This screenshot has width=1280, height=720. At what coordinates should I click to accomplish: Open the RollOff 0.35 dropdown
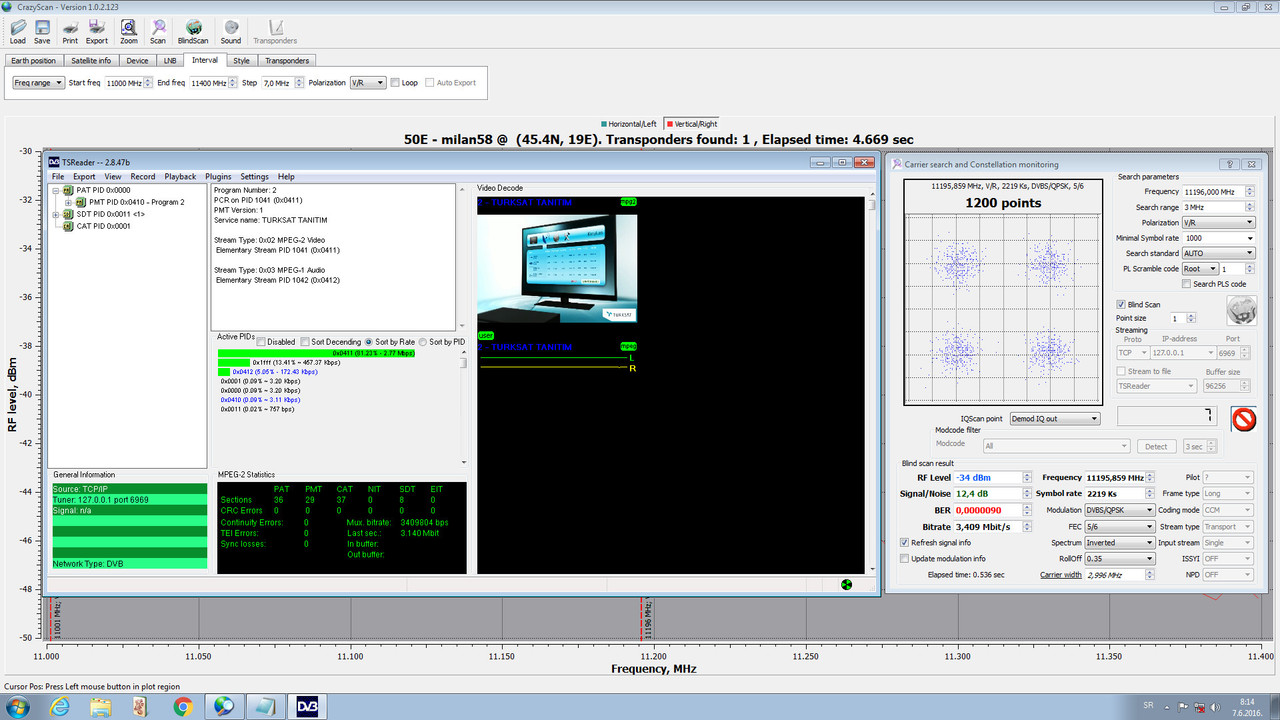(1119, 559)
